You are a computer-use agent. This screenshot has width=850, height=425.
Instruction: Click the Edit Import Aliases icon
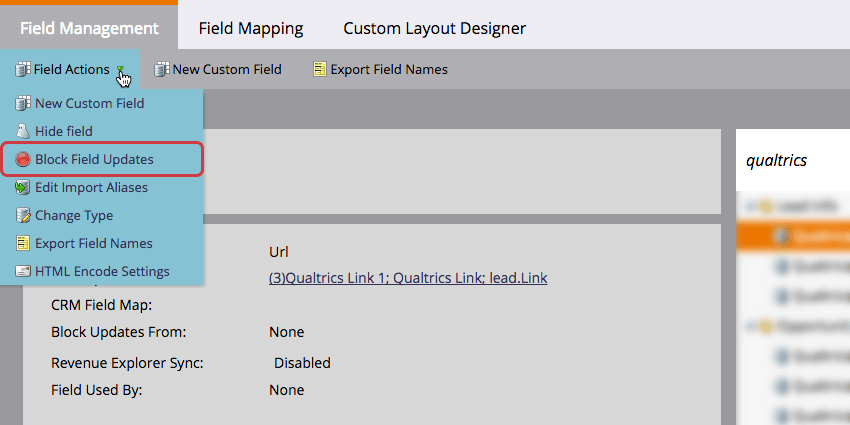click(x=23, y=188)
